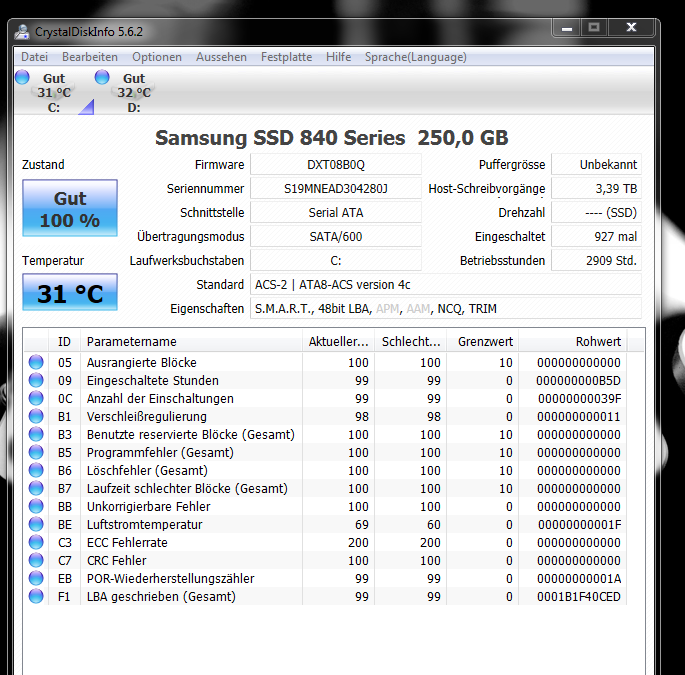Viewport: 685px width, 675px height.
Task: Click status orb of row B3 Benutzte reservierte Blöcke
Action: tap(36, 434)
